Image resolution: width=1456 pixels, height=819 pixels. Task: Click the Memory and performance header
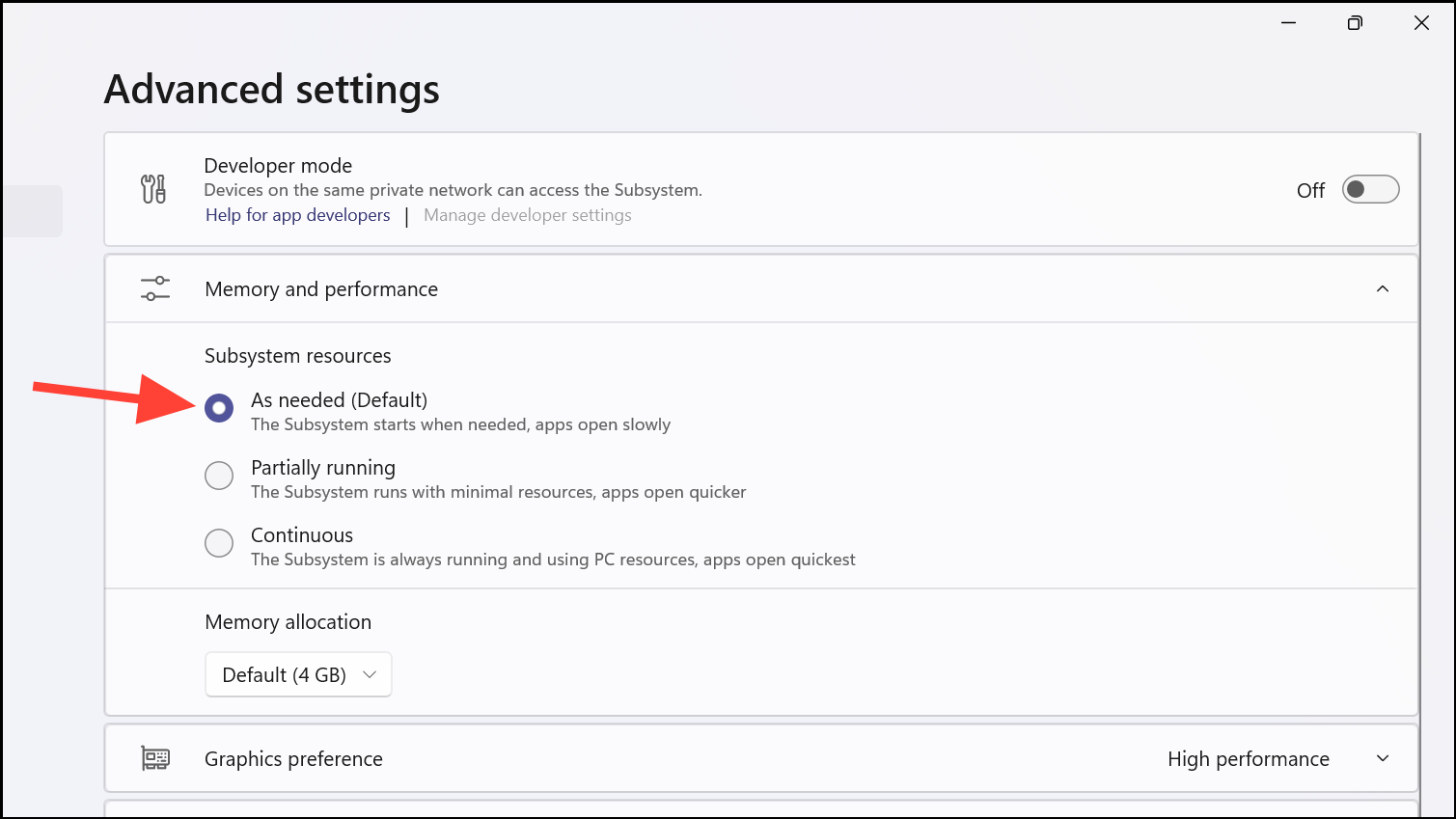tap(321, 289)
